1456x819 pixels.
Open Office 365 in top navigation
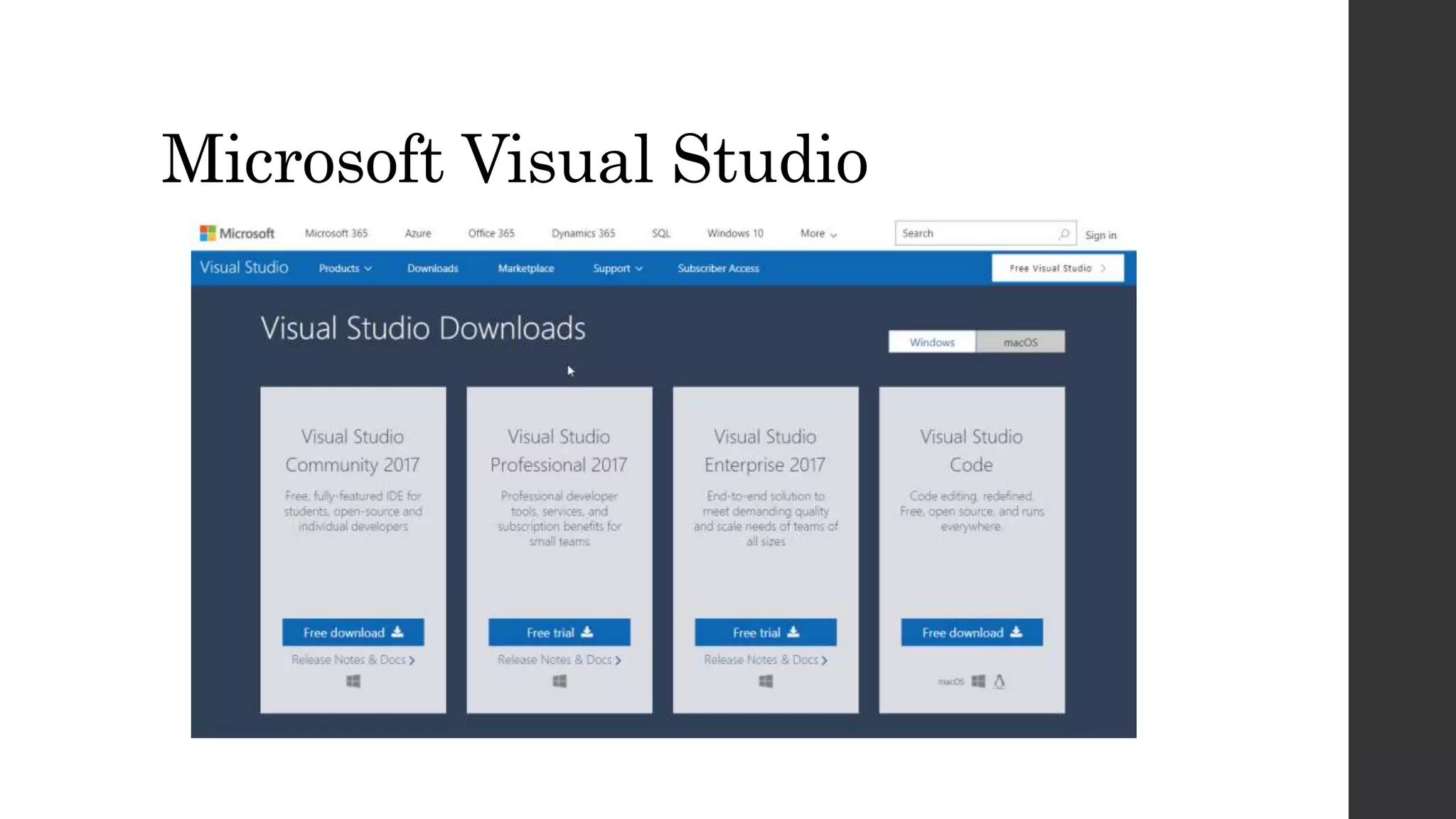[x=491, y=233]
